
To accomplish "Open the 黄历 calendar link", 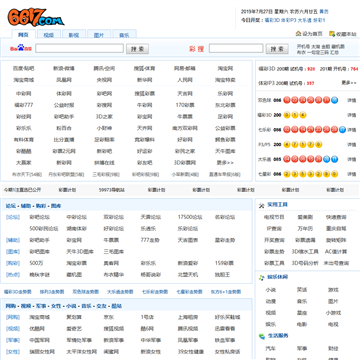I will pyautogui.click(x=324, y=12).
